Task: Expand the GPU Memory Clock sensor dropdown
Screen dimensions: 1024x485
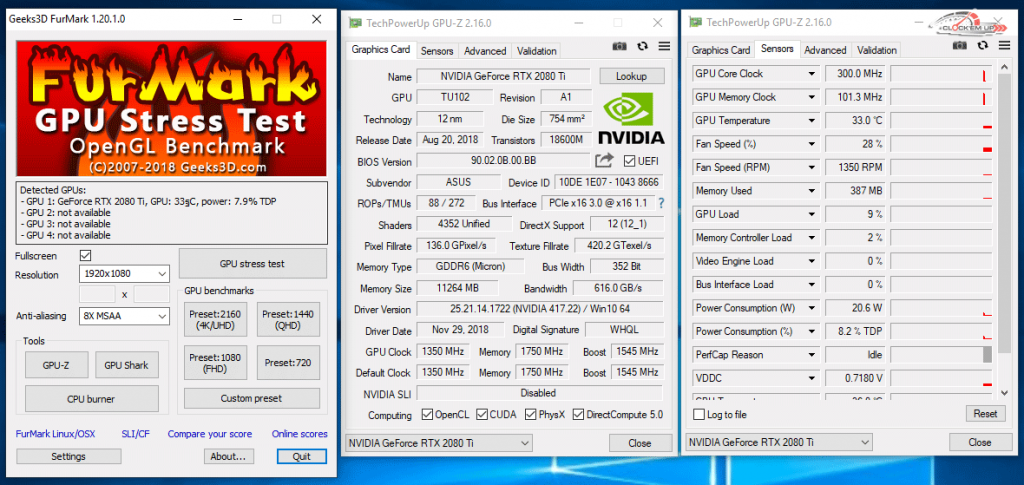Action: 812,97
